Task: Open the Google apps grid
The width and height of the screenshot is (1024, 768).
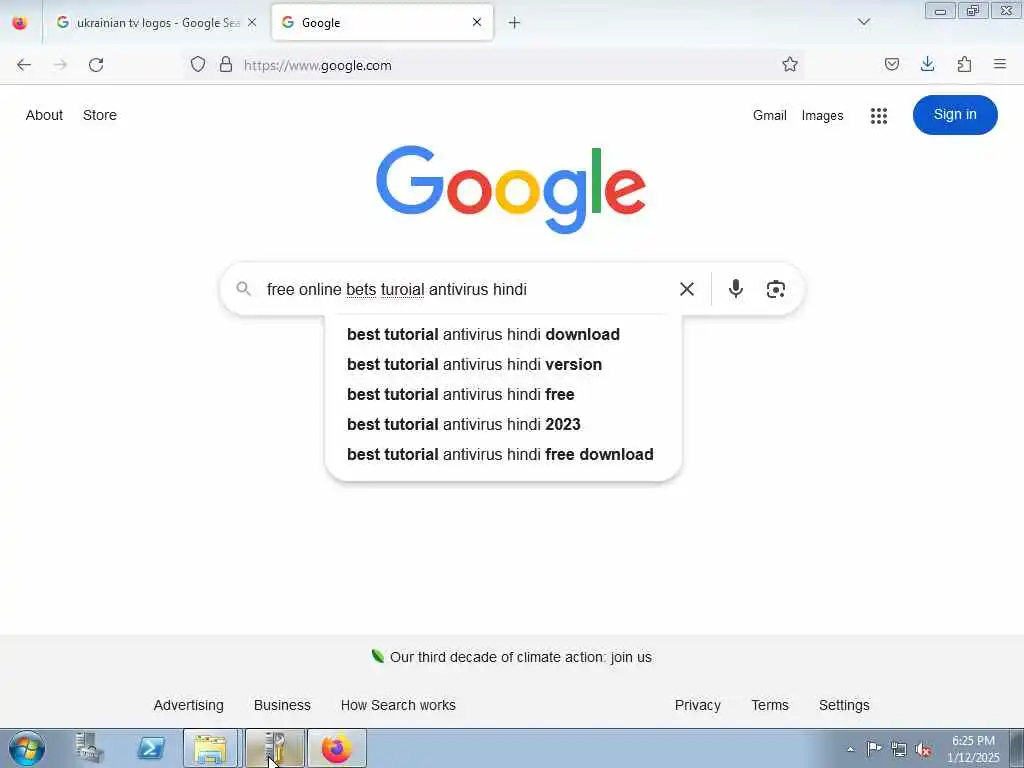Action: click(x=878, y=116)
